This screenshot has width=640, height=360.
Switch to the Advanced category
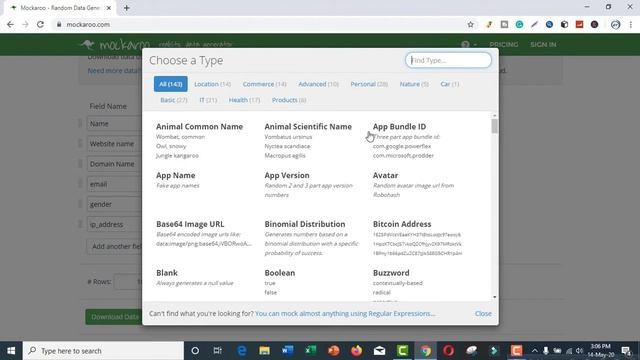[x=318, y=84]
